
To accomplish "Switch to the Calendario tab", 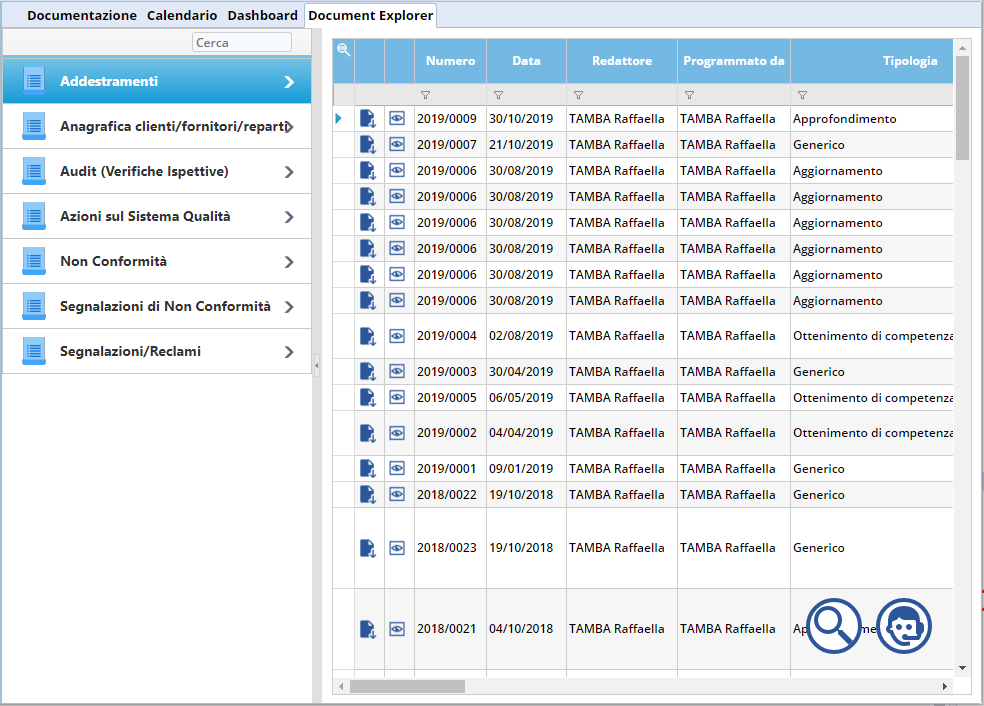I will click(182, 15).
